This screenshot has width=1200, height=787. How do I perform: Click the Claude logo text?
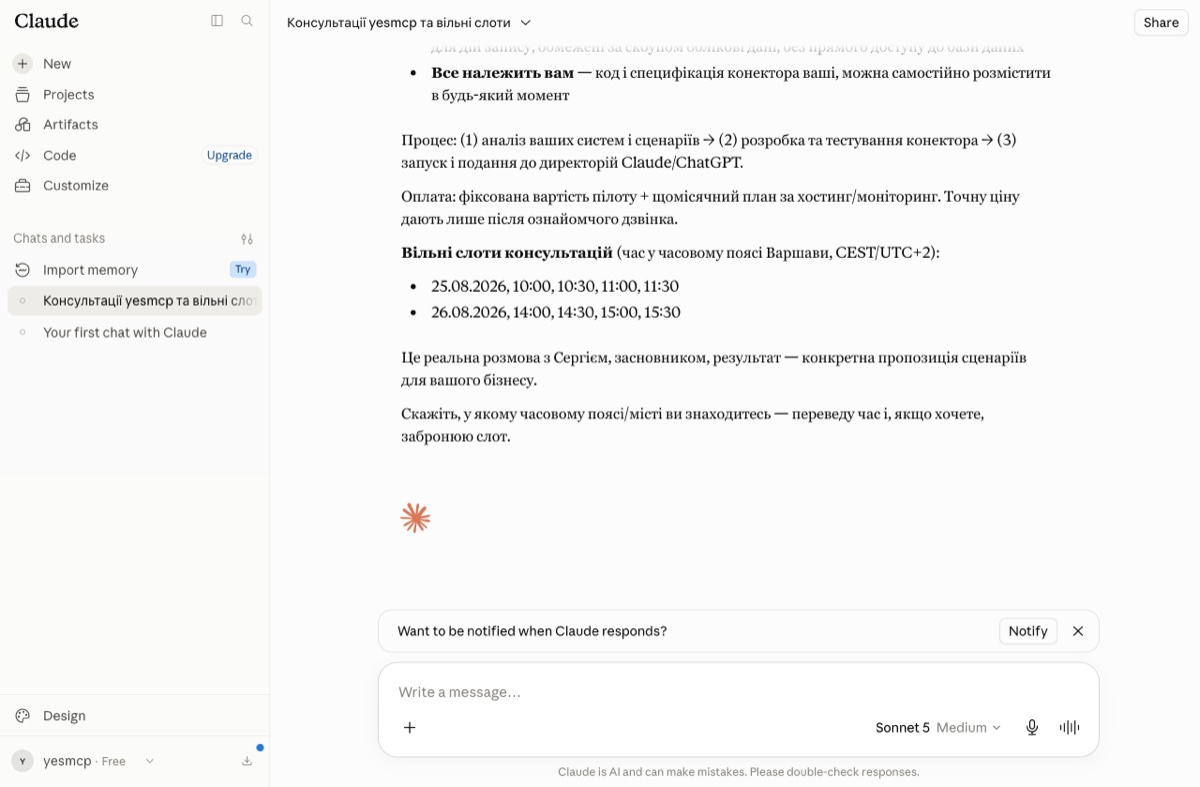coord(46,20)
